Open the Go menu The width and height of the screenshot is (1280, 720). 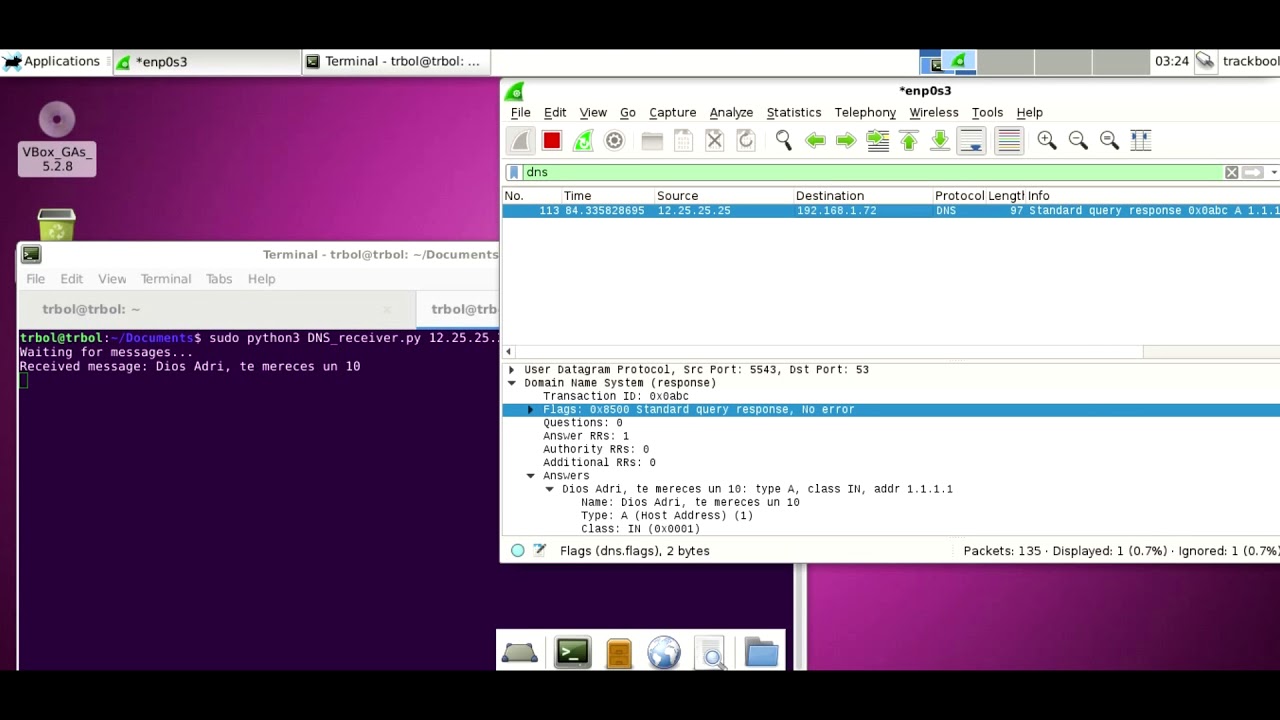(x=628, y=112)
